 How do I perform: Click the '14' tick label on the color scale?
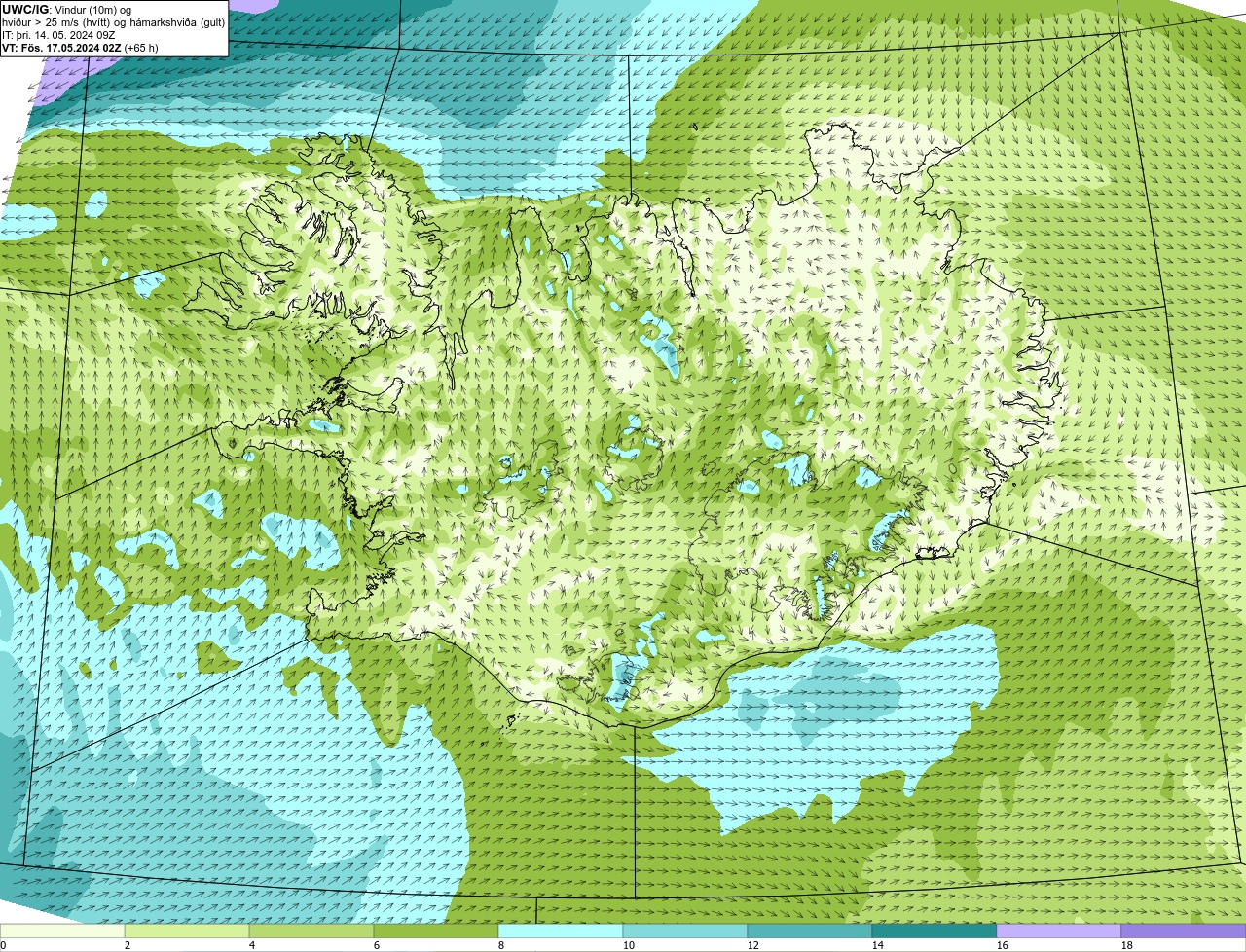pyautogui.click(x=878, y=945)
